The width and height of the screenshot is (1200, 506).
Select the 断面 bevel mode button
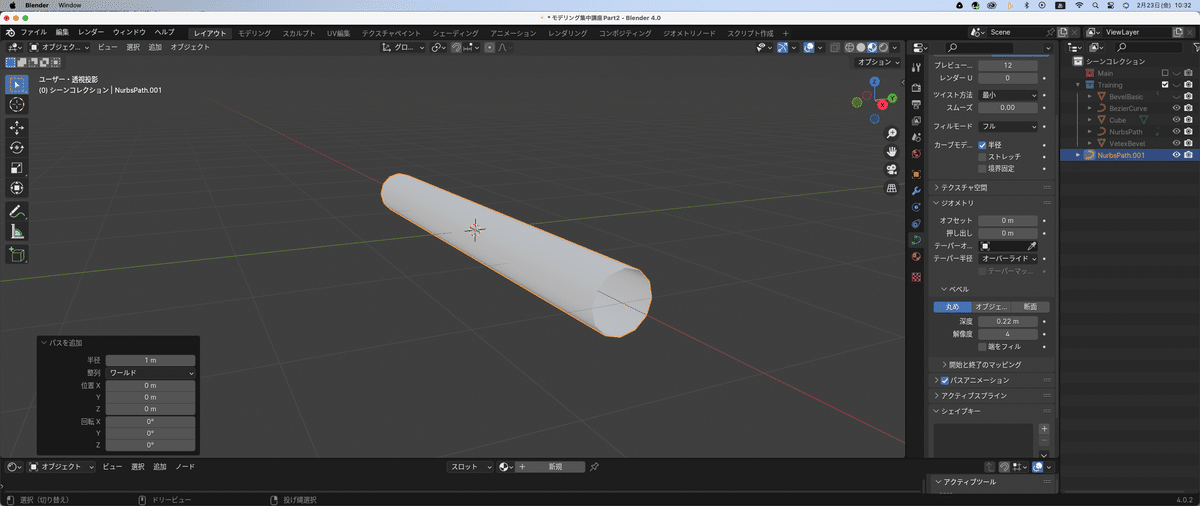tap(1029, 307)
